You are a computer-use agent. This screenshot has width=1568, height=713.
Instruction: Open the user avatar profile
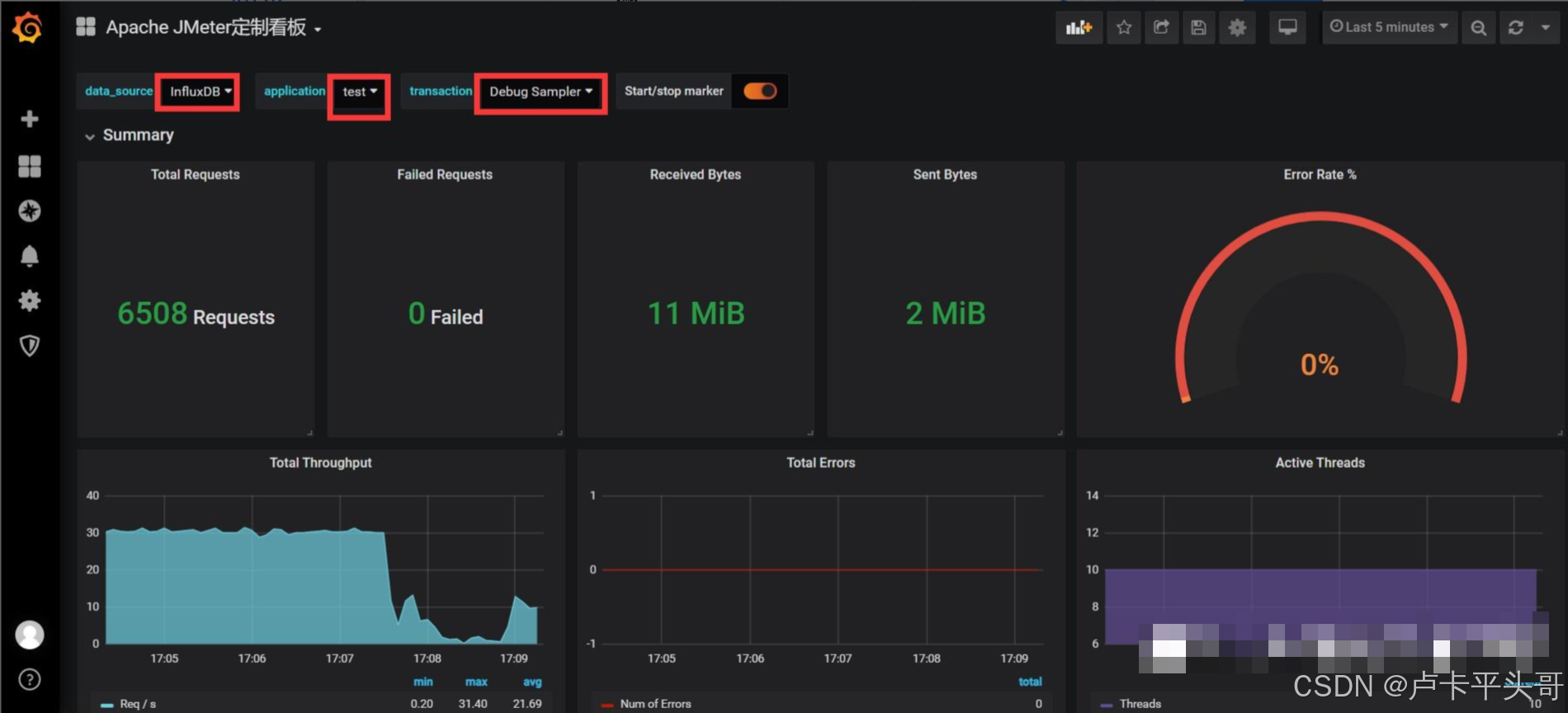[x=30, y=635]
